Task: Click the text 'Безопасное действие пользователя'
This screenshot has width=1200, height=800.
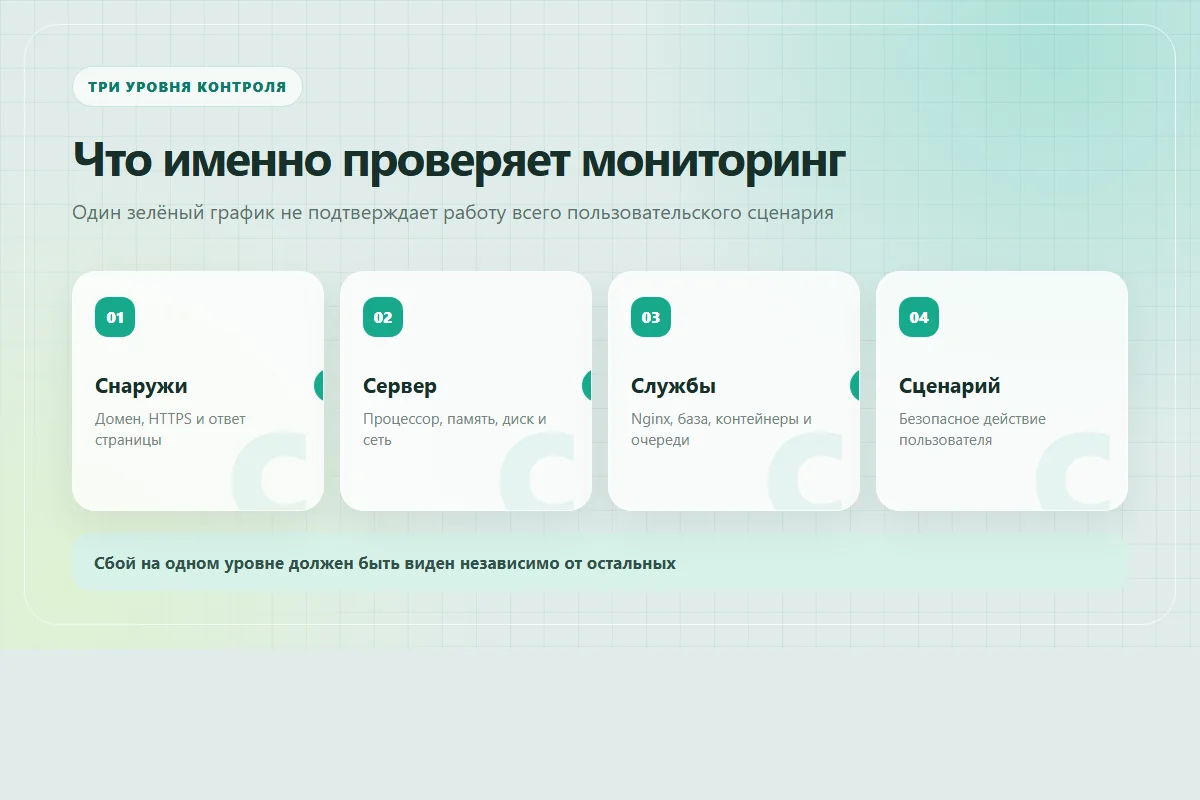Action: (972, 429)
